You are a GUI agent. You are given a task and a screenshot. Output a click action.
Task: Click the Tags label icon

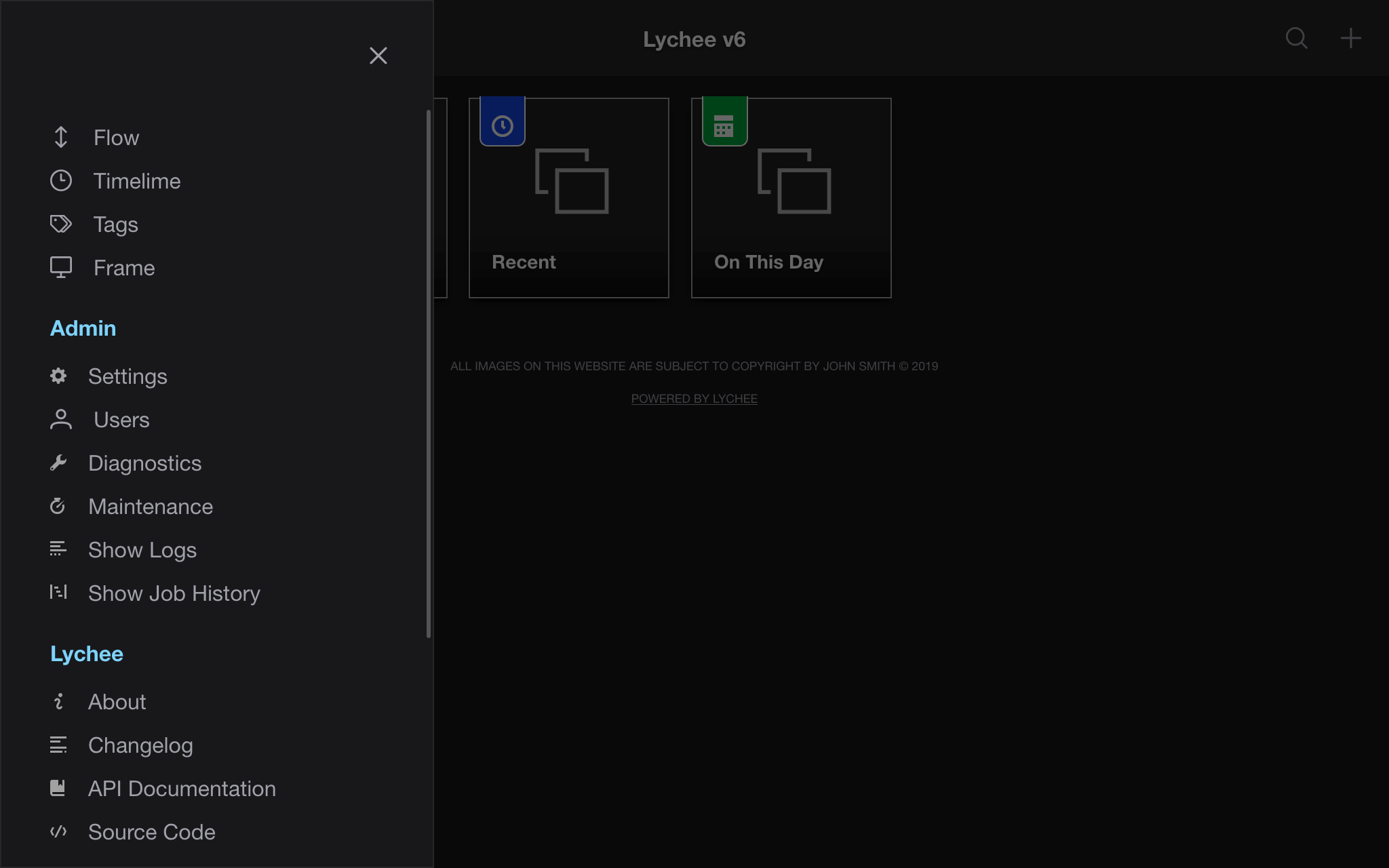coord(61,224)
